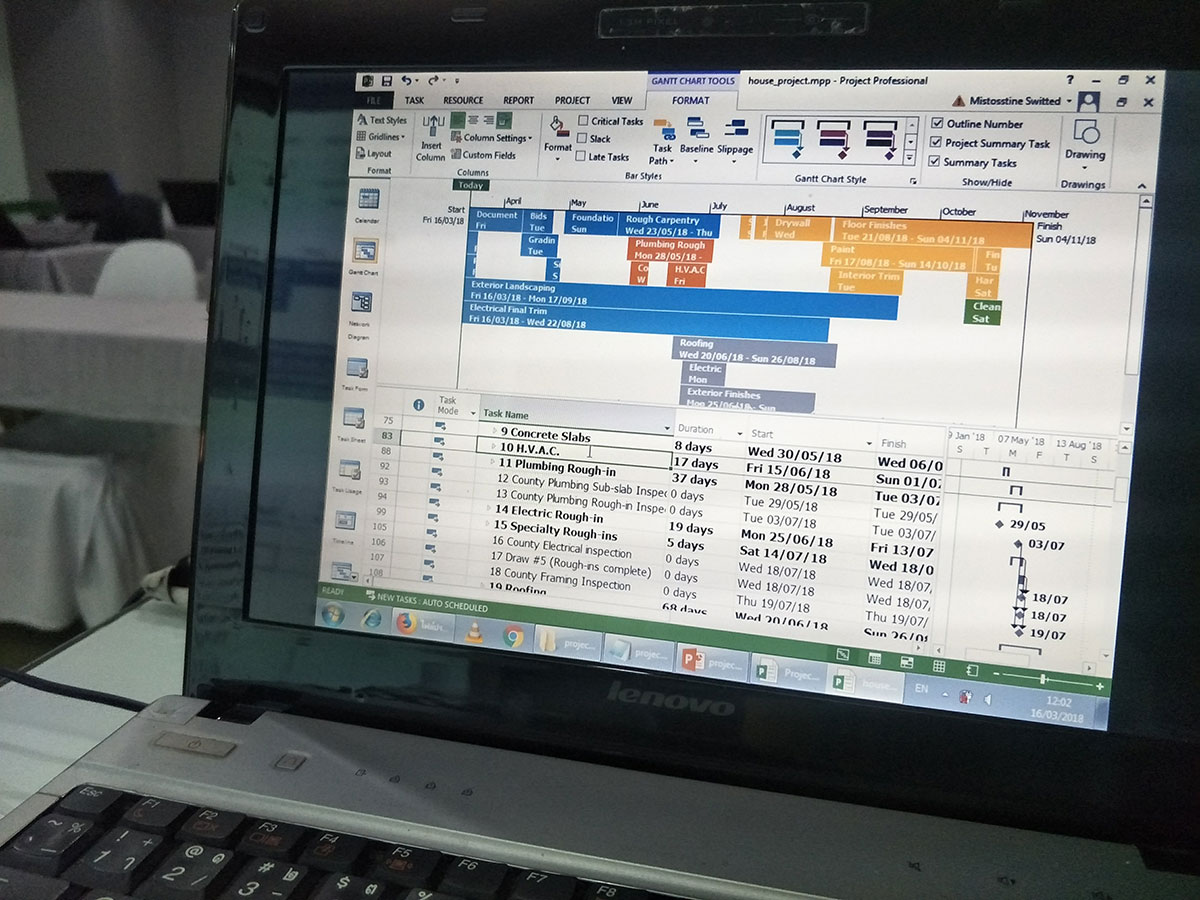Select Gantt Chart view in the view bar
This screenshot has height=900, width=1200.
pyautogui.click(x=363, y=256)
